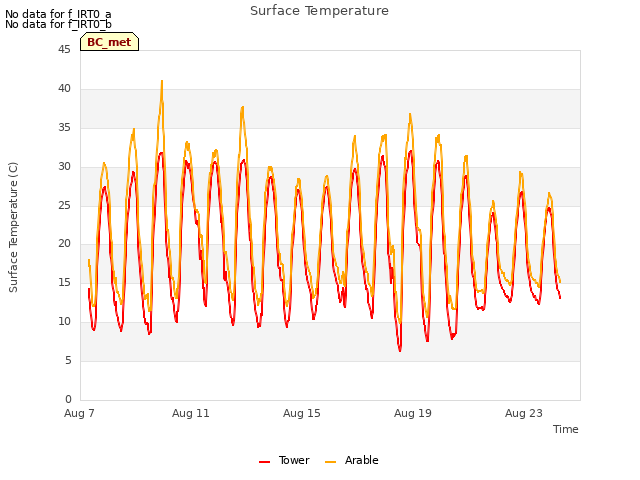Click the 'Aug 15' x-axis tick label

coord(302,413)
